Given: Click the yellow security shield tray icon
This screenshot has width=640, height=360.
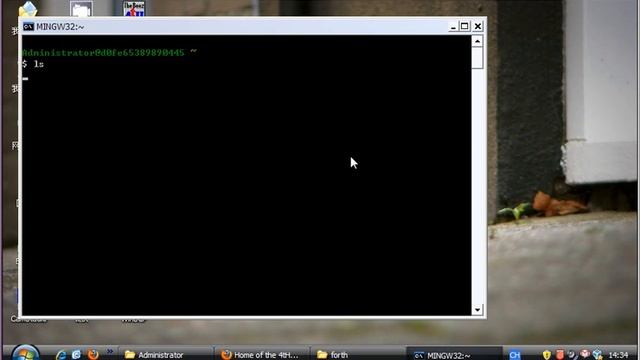Looking at the screenshot, I should click(x=547, y=355).
